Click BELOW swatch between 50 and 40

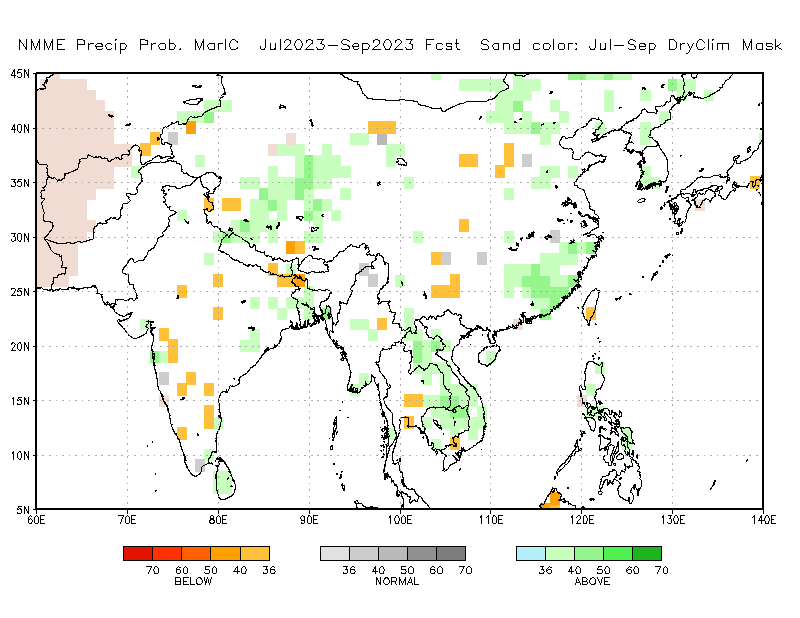coord(225,553)
